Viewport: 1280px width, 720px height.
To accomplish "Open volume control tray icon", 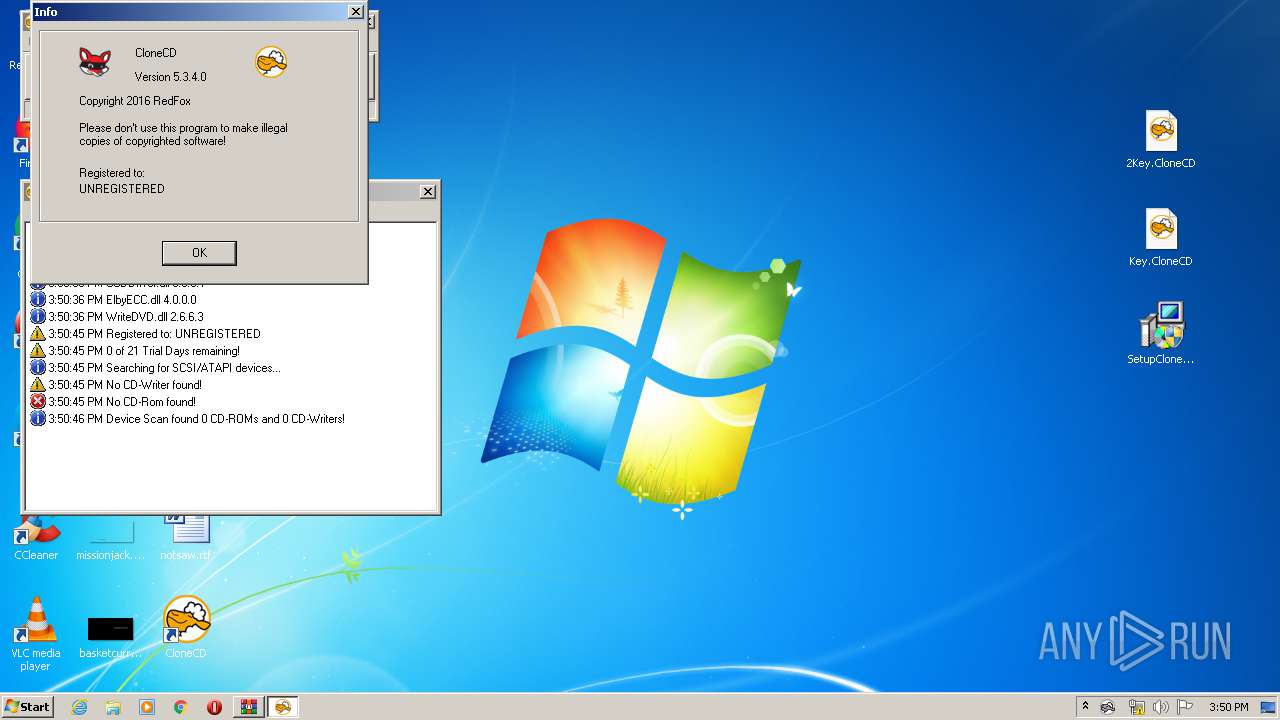I will [1161, 707].
